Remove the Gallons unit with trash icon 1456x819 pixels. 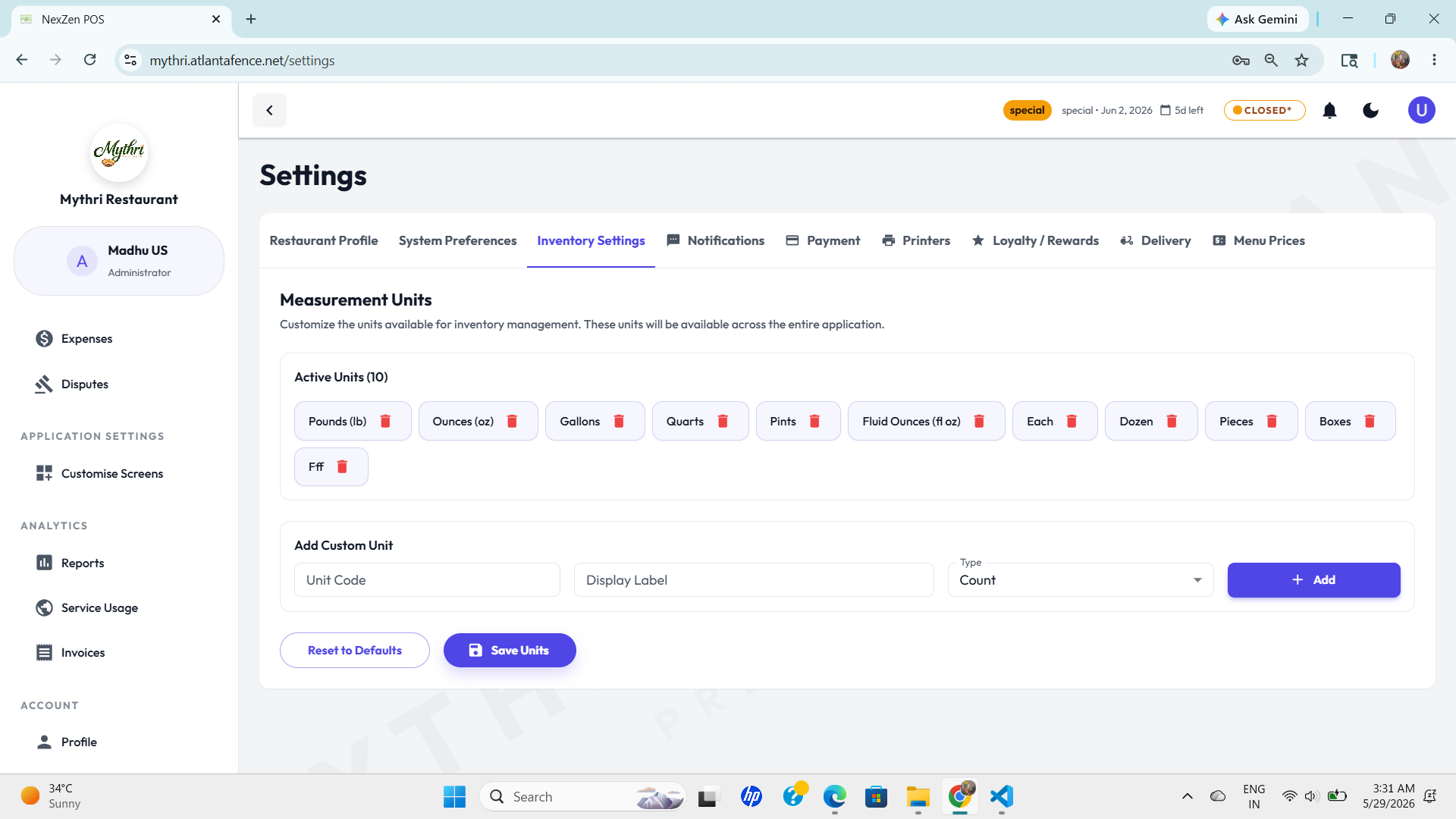619,422
